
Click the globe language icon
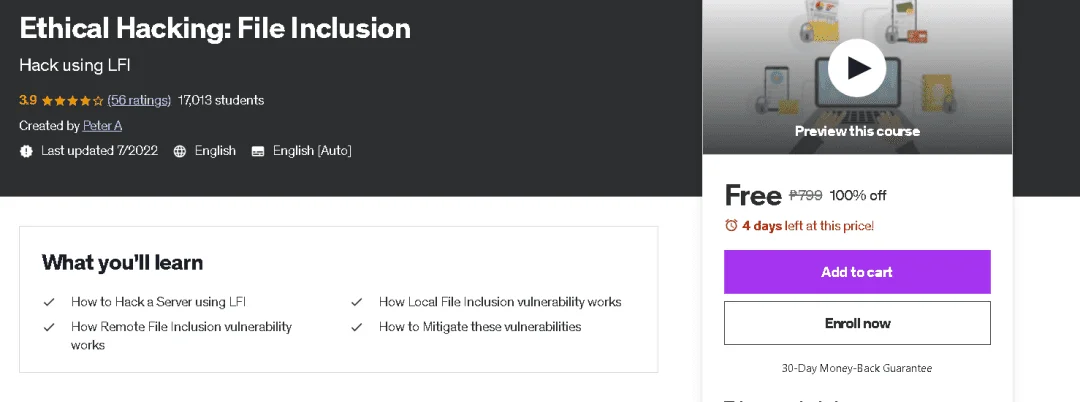180,151
